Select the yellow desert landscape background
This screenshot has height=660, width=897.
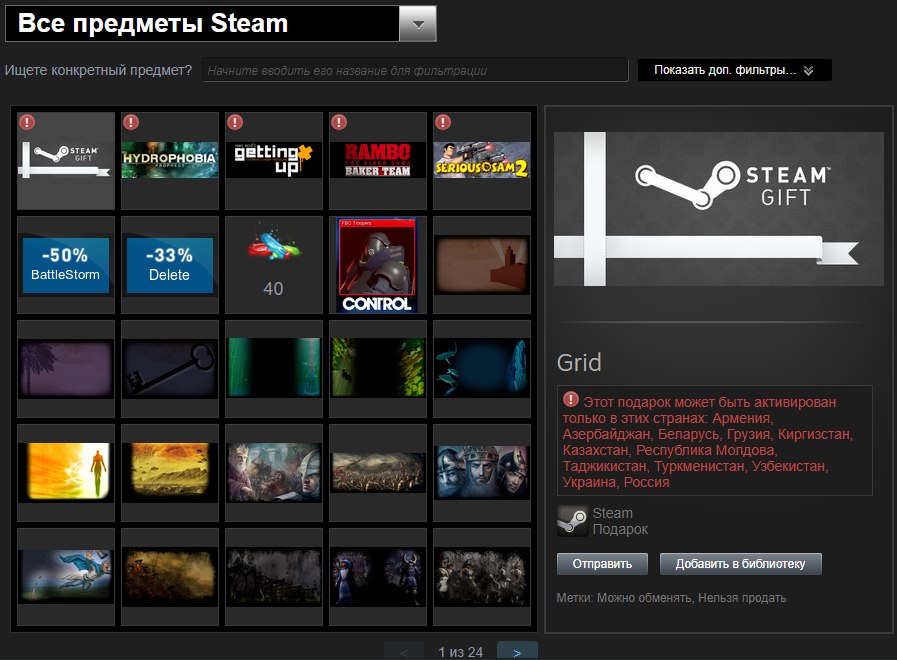pyautogui.click(x=170, y=473)
